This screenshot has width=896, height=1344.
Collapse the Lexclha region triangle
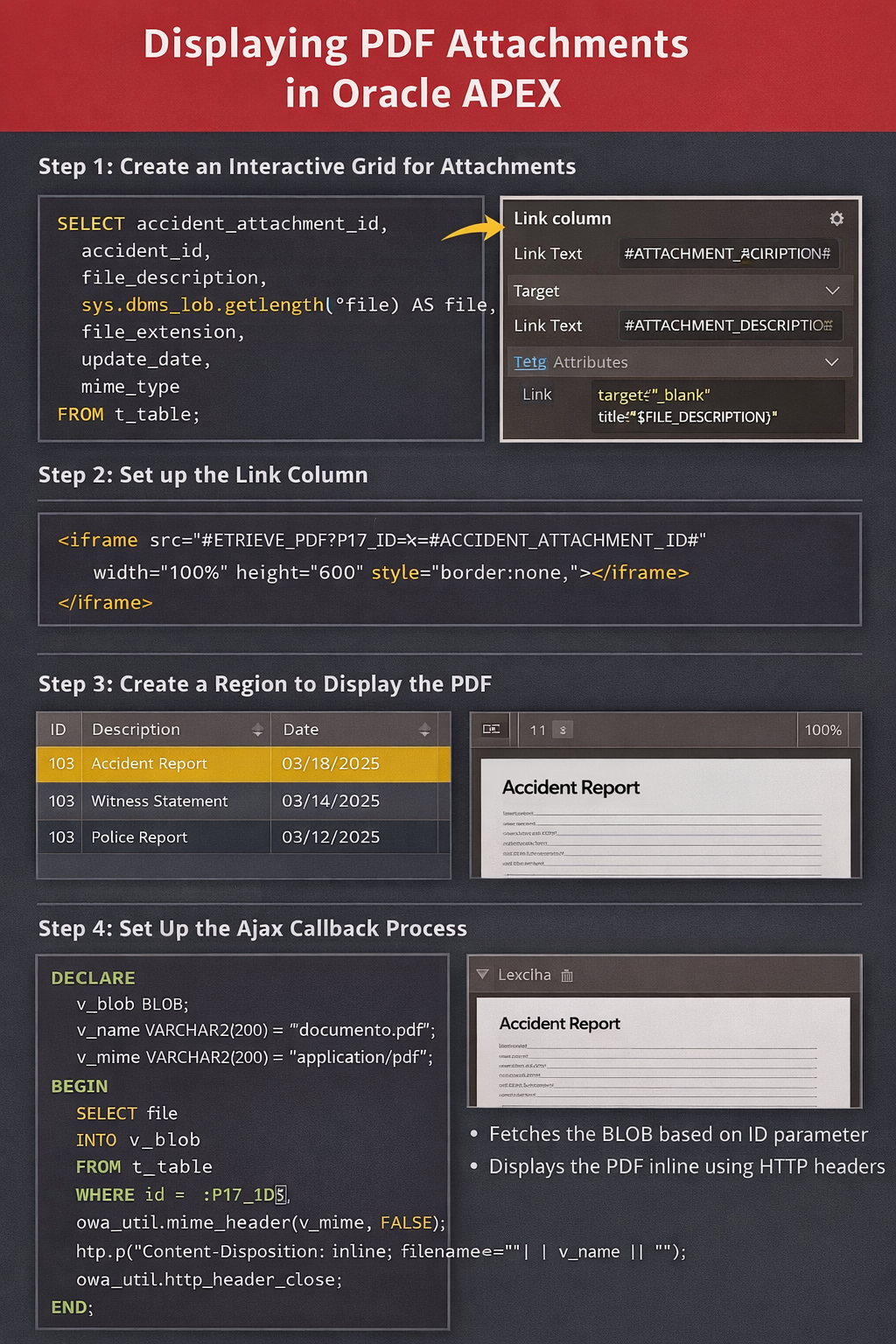pyautogui.click(x=482, y=975)
